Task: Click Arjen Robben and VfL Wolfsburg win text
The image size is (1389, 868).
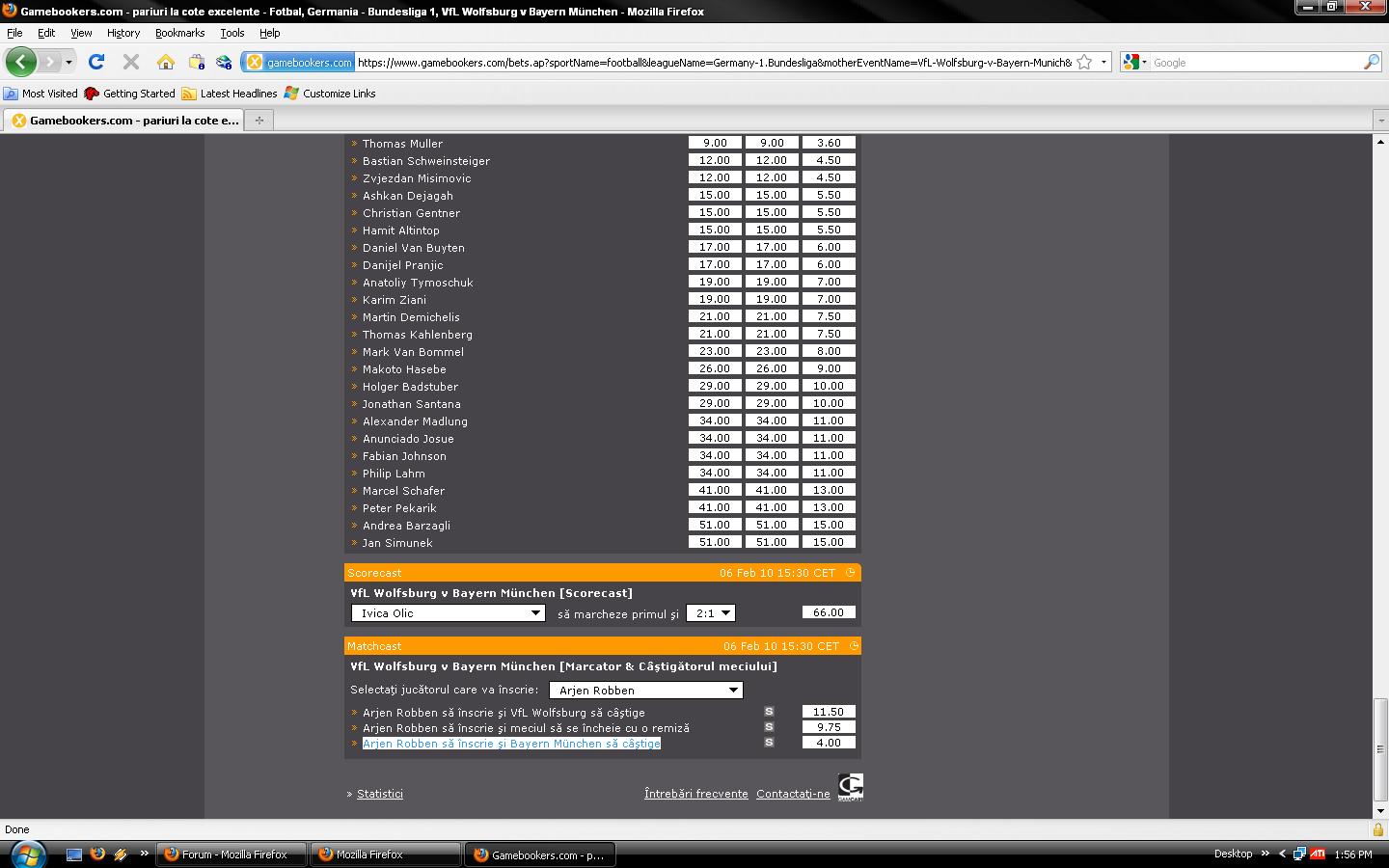Action: [x=504, y=713]
